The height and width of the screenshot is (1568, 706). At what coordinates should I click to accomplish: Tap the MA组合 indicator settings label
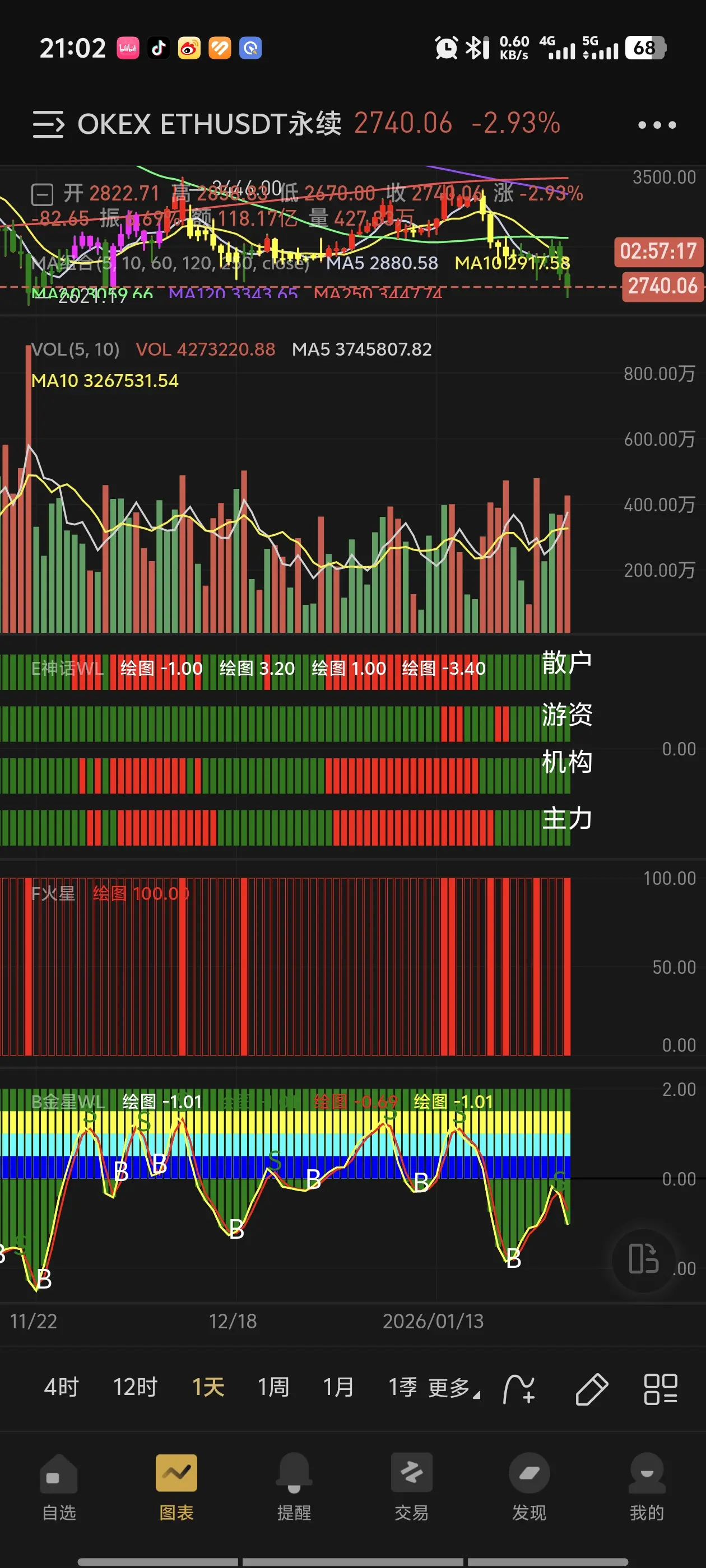(x=170, y=263)
